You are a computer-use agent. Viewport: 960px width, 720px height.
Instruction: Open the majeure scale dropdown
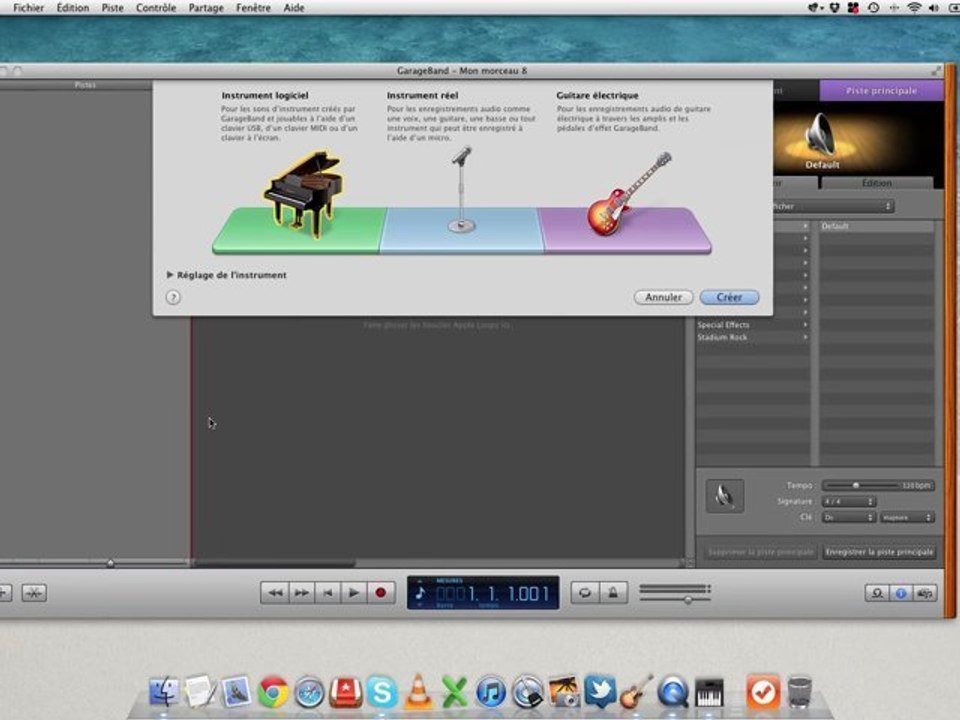pyautogui.click(x=907, y=517)
